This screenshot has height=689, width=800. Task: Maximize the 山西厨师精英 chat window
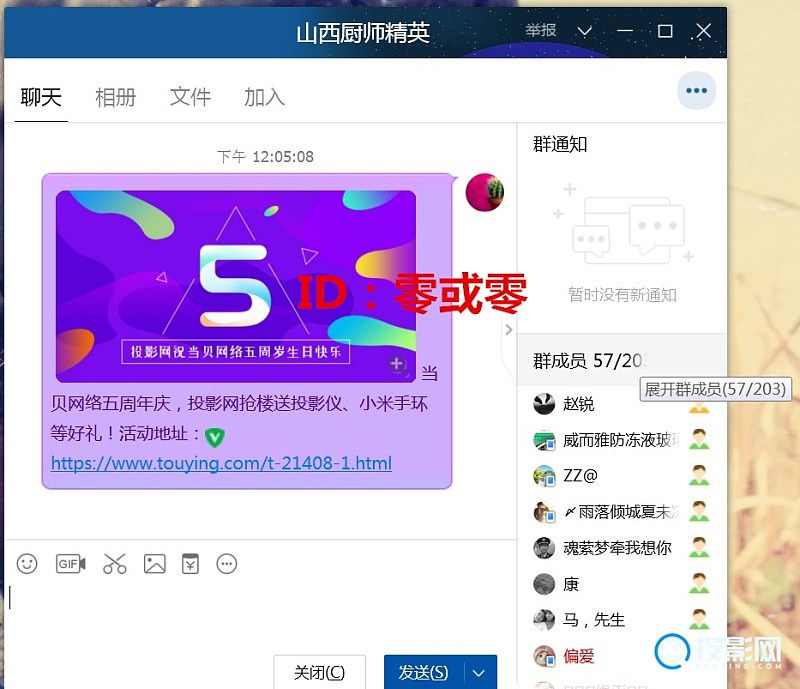pyautogui.click(x=665, y=31)
